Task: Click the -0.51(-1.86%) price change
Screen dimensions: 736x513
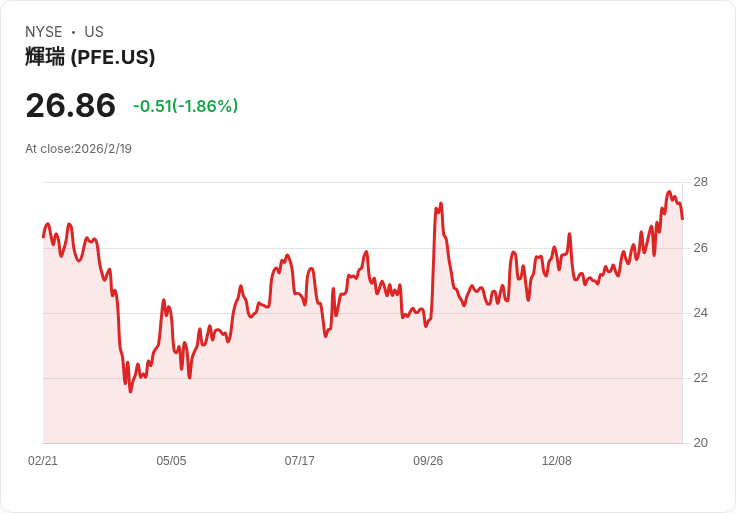Action: click(185, 106)
